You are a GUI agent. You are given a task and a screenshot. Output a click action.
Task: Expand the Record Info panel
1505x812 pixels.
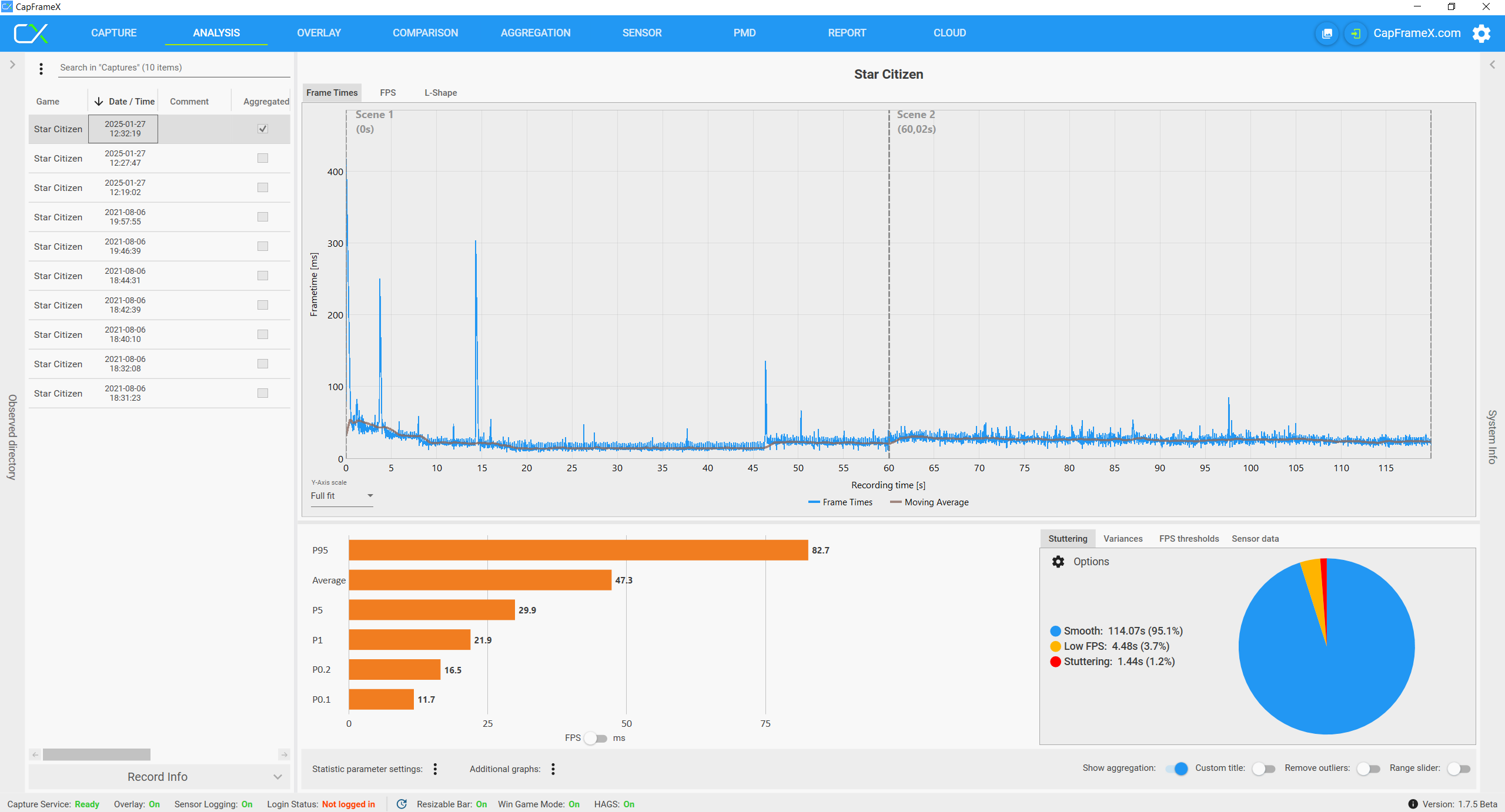159,777
